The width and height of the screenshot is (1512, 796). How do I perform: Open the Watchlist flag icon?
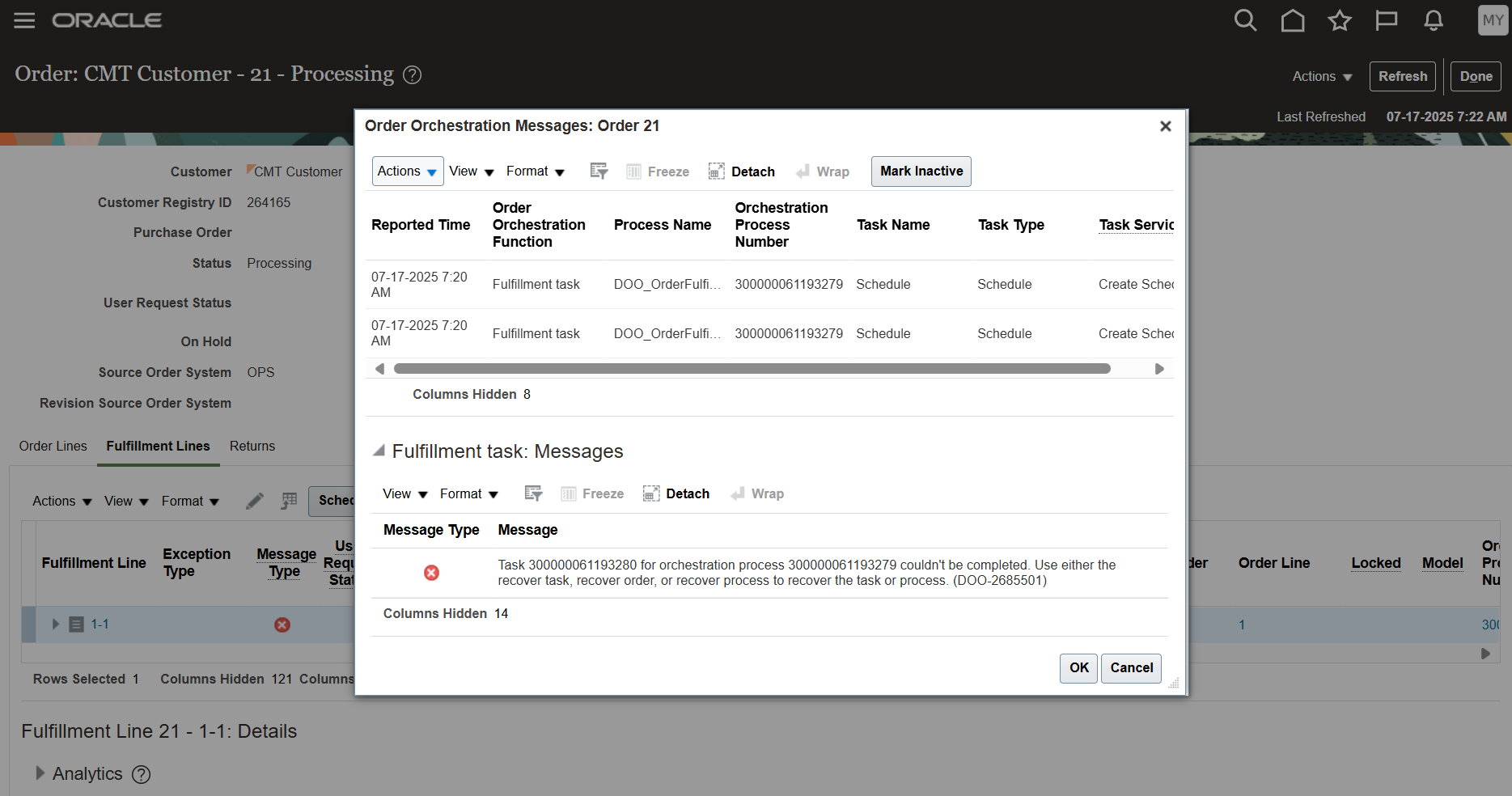pos(1387,20)
